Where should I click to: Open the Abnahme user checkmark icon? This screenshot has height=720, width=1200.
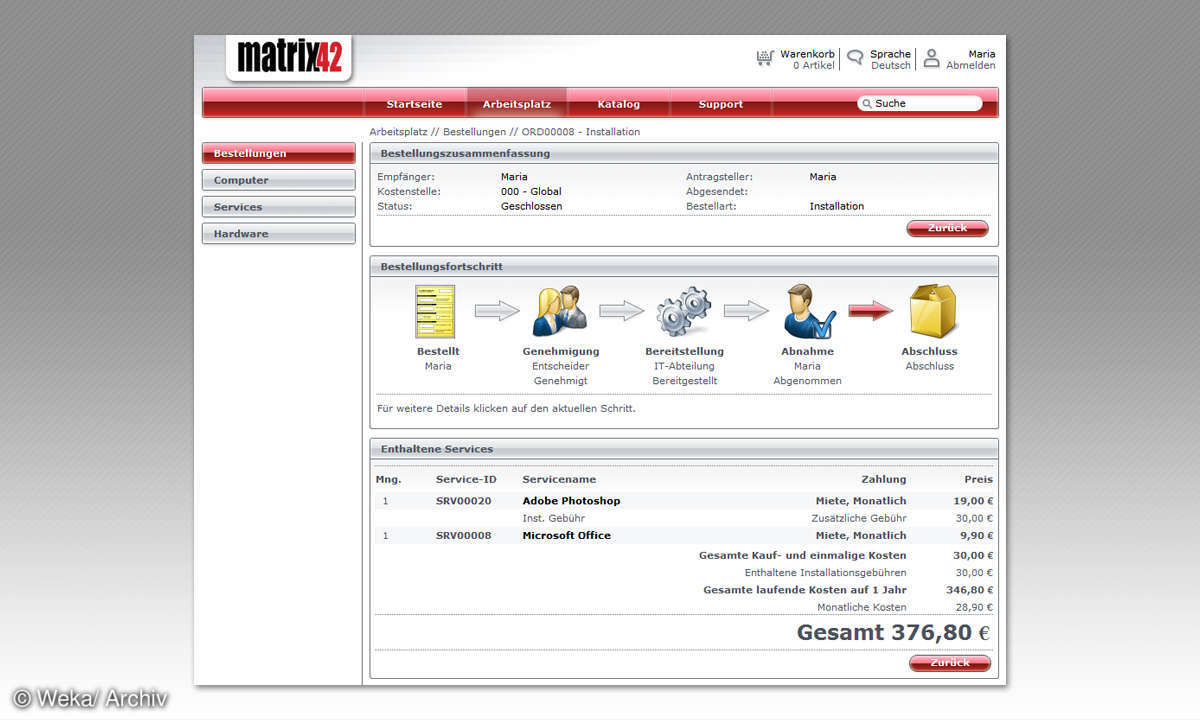pos(809,312)
